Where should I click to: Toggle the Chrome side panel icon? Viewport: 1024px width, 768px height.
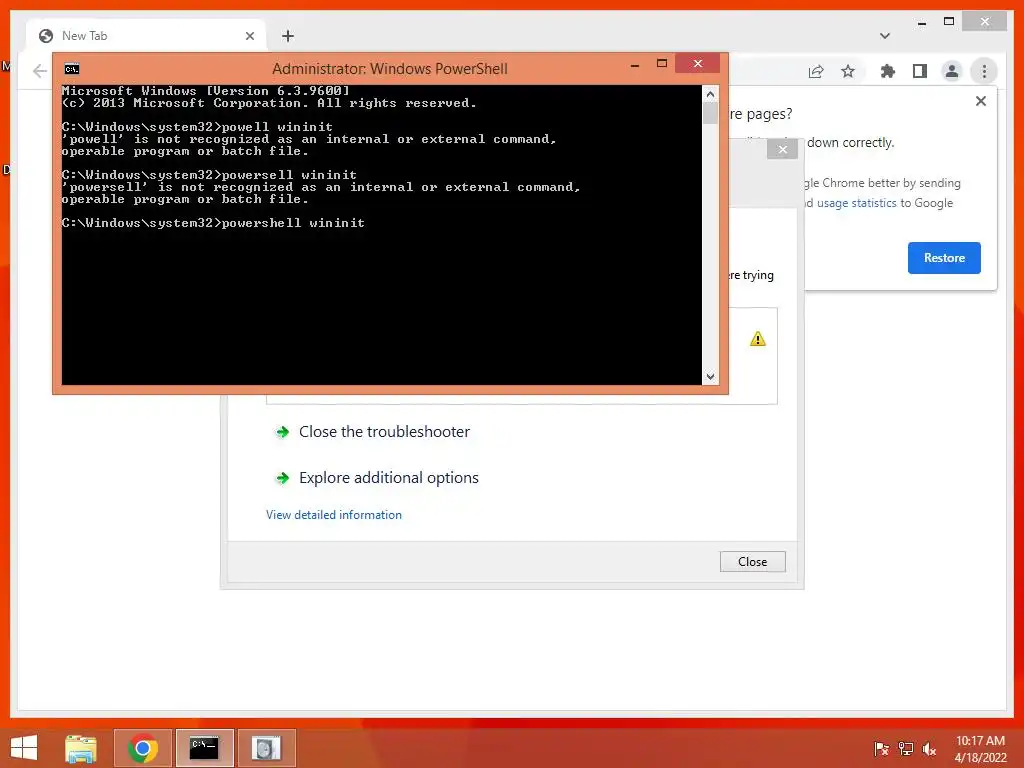(x=920, y=71)
